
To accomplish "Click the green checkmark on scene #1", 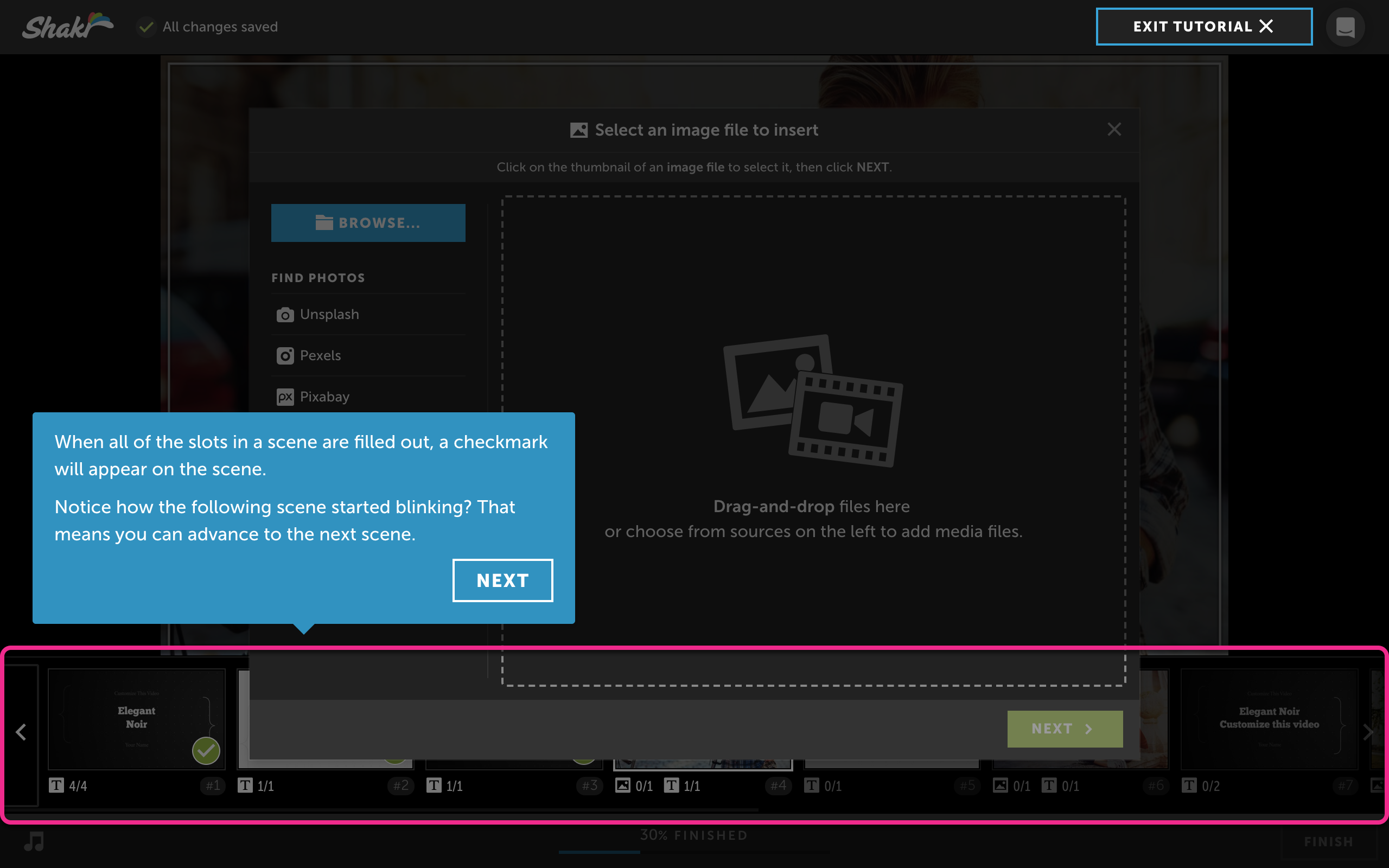I will coord(206,750).
